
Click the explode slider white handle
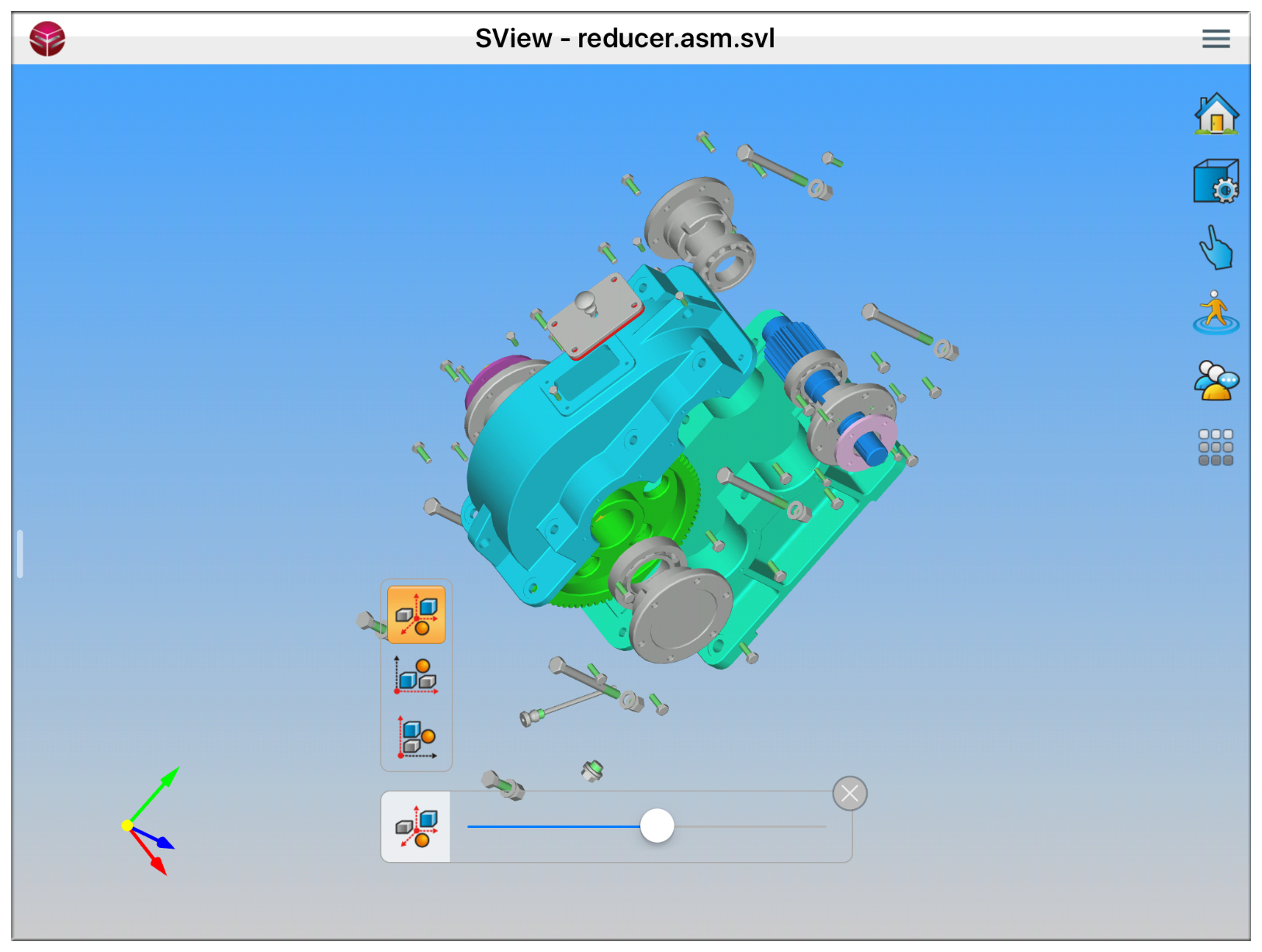pos(657,826)
